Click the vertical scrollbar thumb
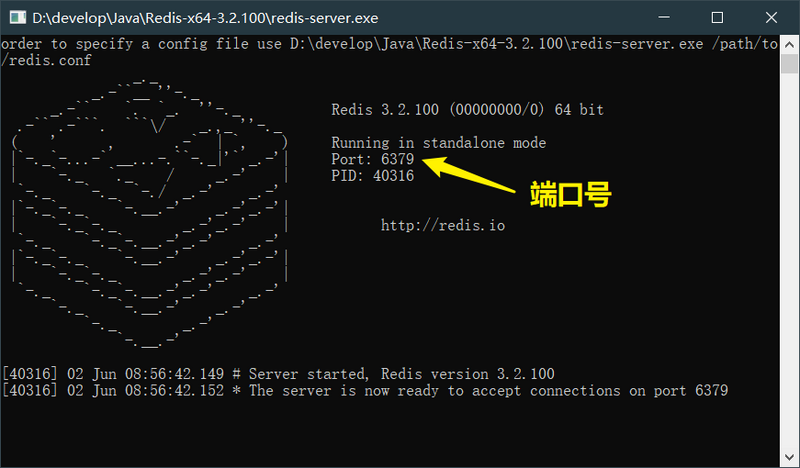 [789, 64]
